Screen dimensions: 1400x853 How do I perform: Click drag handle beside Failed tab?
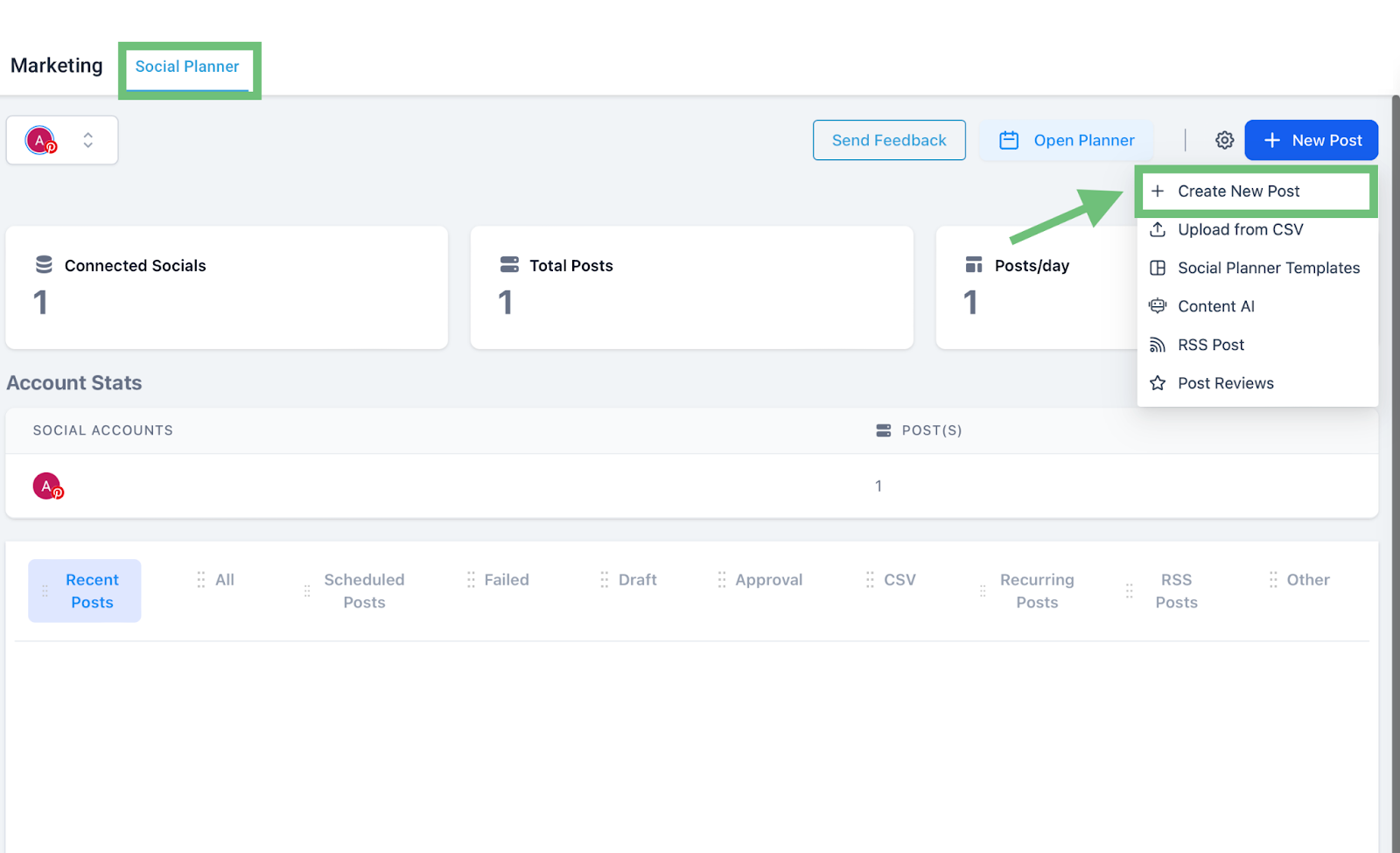(471, 579)
